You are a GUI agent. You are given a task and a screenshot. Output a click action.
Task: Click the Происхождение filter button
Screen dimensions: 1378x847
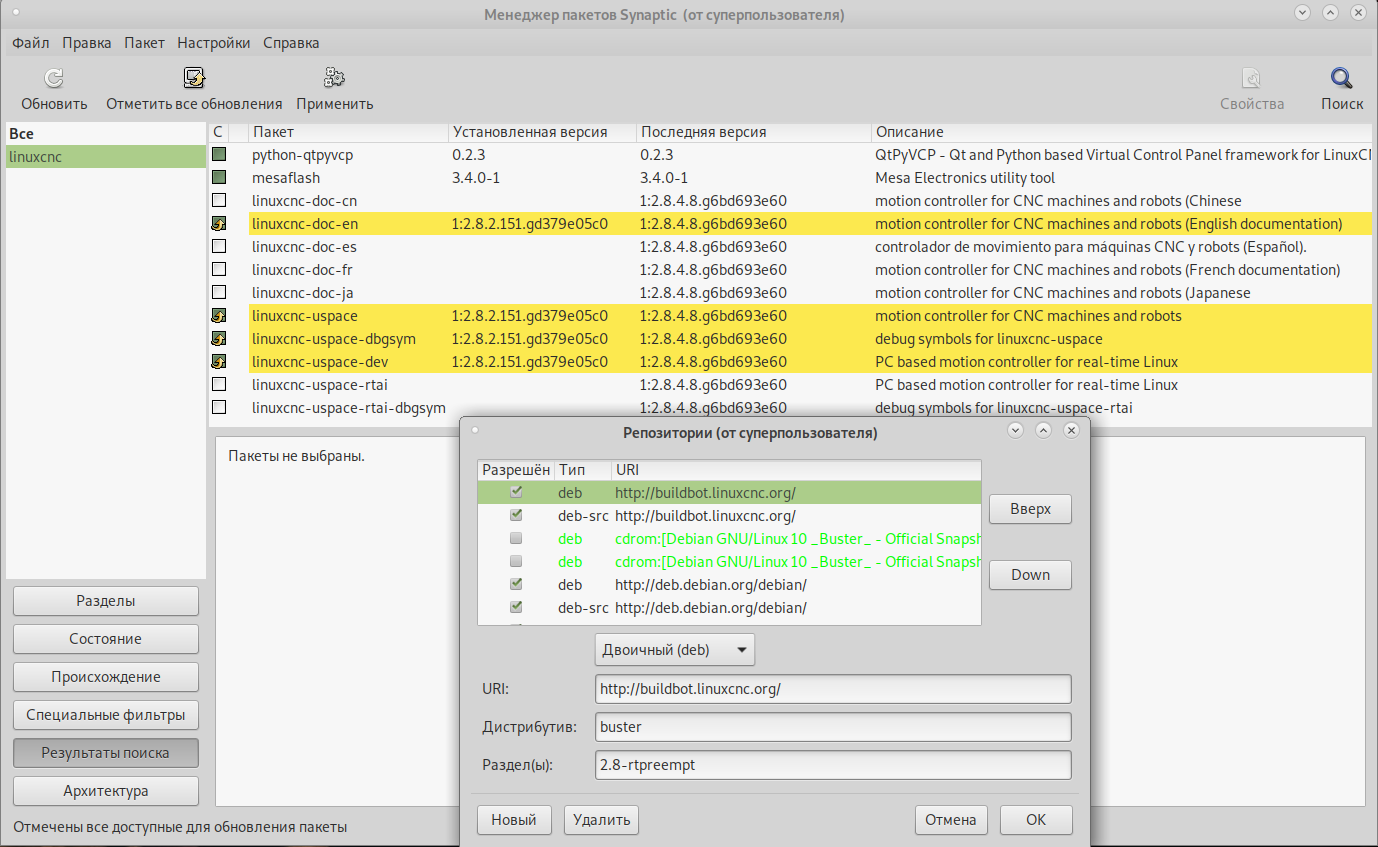pyautogui.click(x=106, y=677)
